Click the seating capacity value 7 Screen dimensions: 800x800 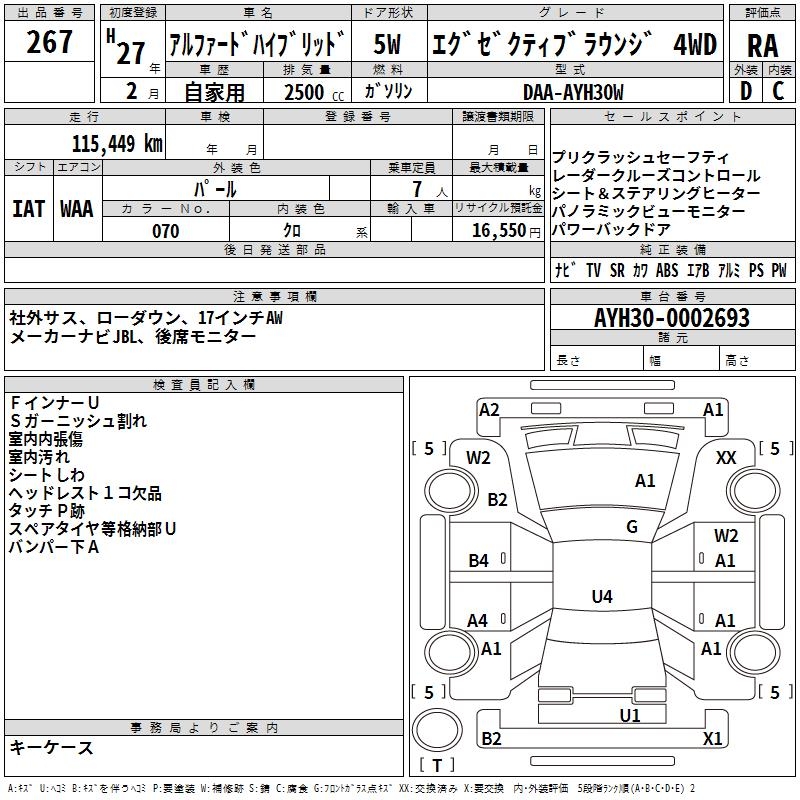[x=417, y=190]
